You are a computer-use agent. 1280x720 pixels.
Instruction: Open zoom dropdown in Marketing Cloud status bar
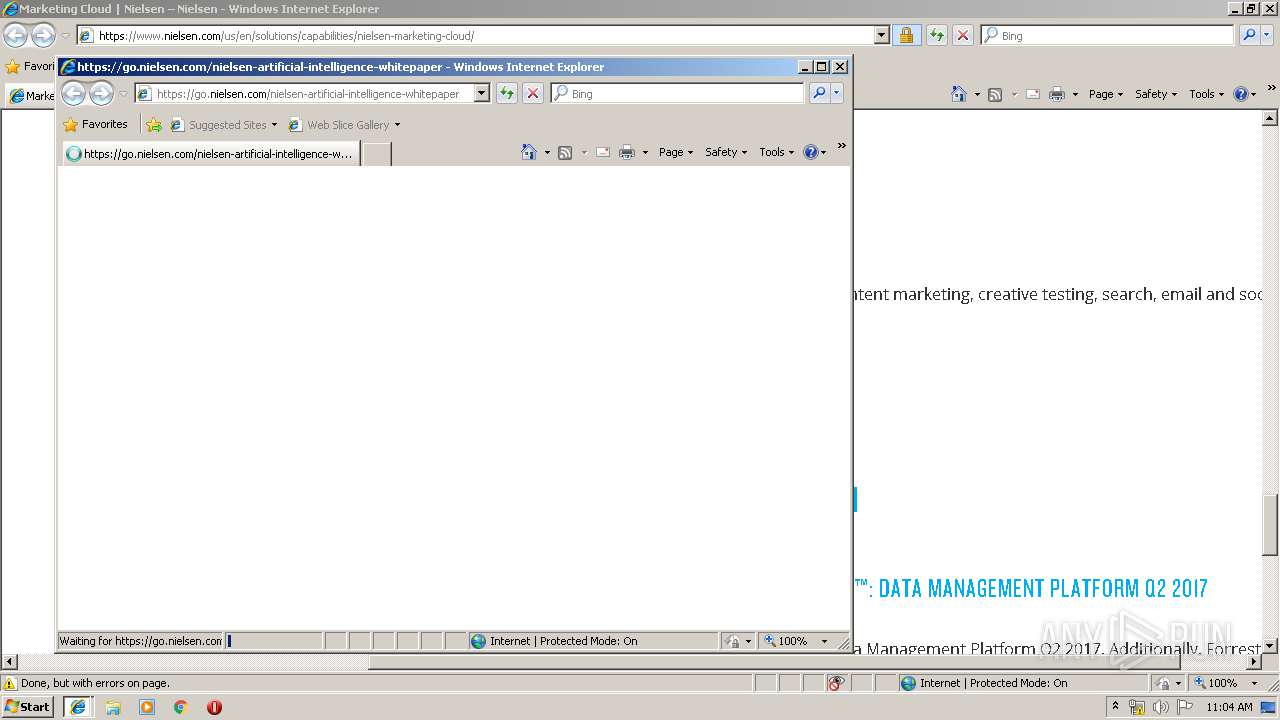click(1255, 683)
